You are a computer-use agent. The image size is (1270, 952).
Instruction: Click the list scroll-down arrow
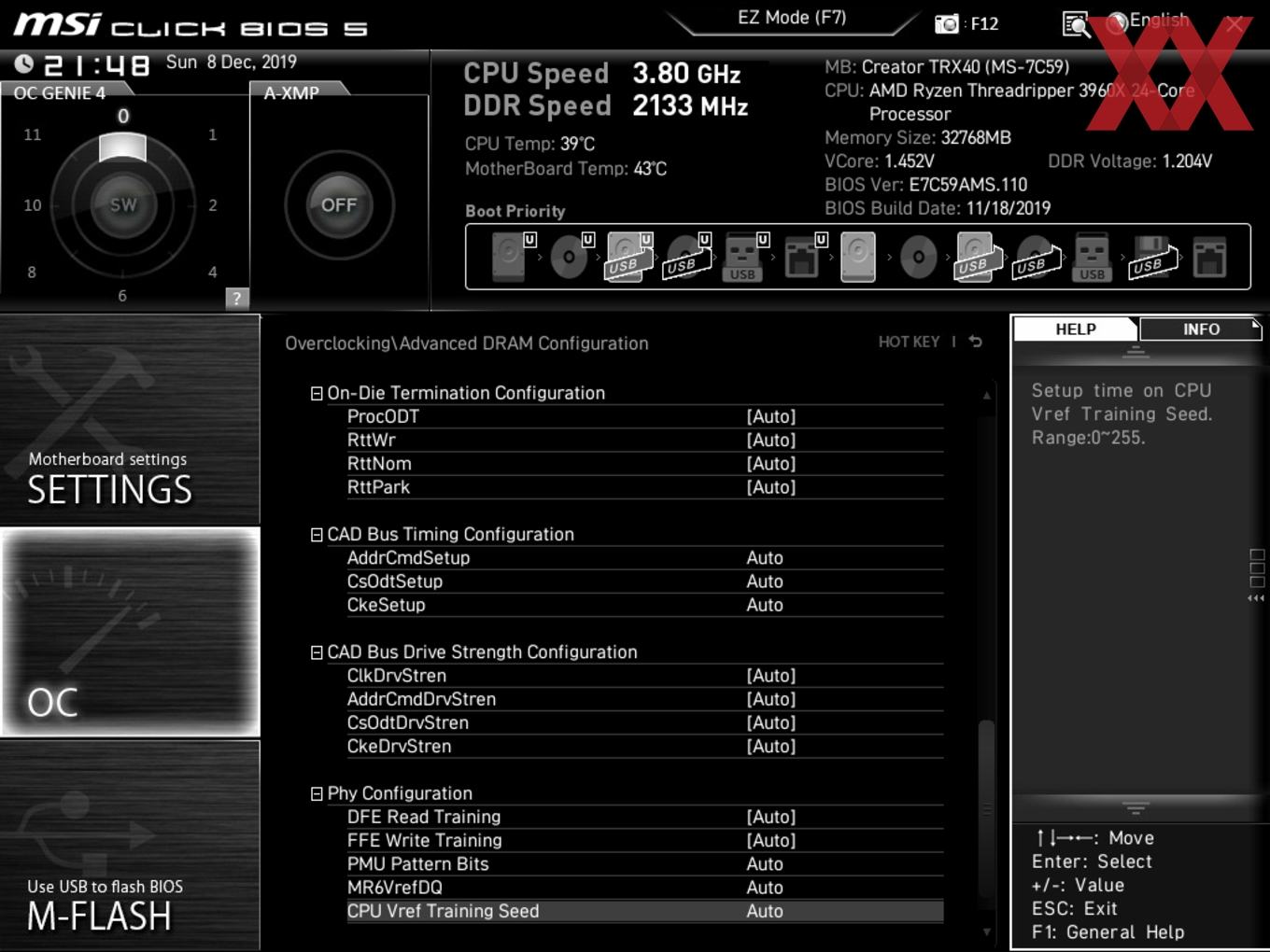pyautogui.click(x=986, y=931)
